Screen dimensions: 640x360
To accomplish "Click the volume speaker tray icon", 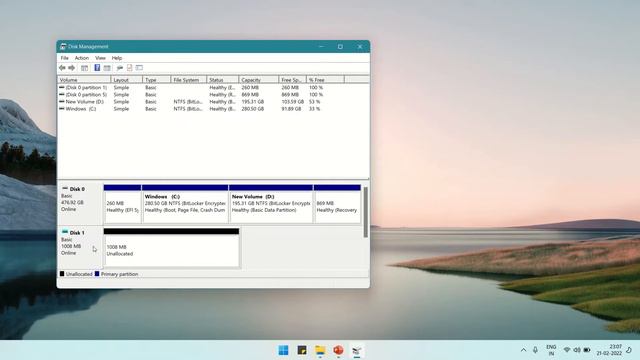I will click(577, 350).
